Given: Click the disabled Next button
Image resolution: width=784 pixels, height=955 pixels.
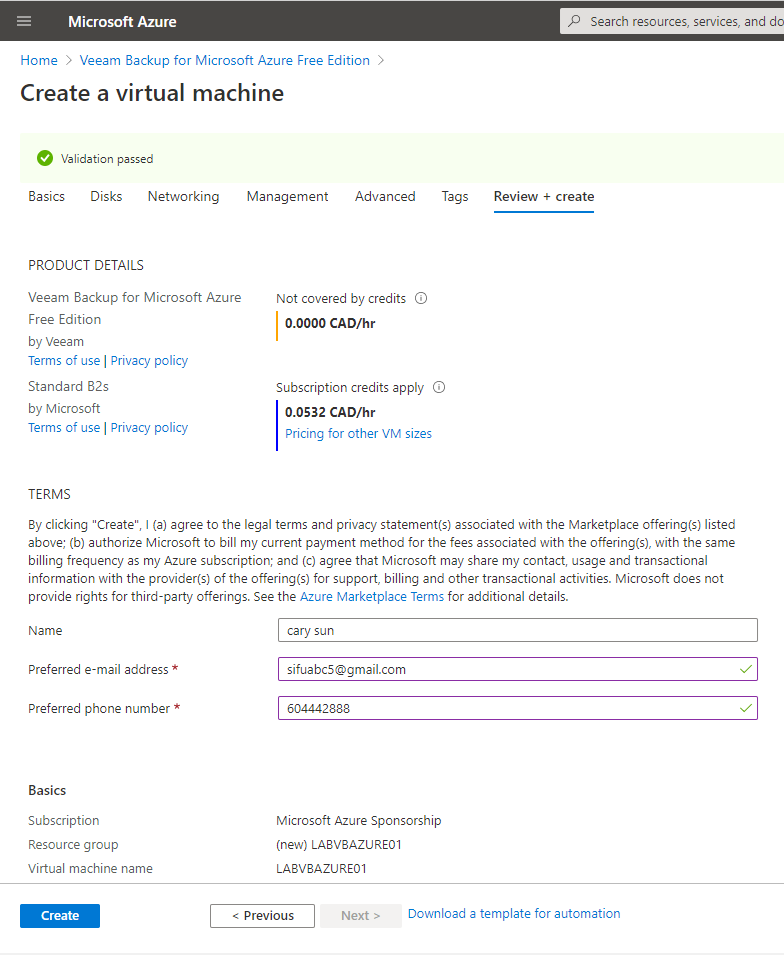Looking at the screenshot, I should 361,916.
